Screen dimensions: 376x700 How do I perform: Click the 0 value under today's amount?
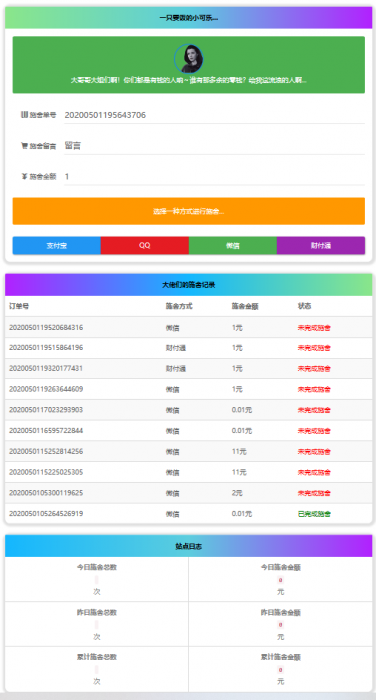280,580
